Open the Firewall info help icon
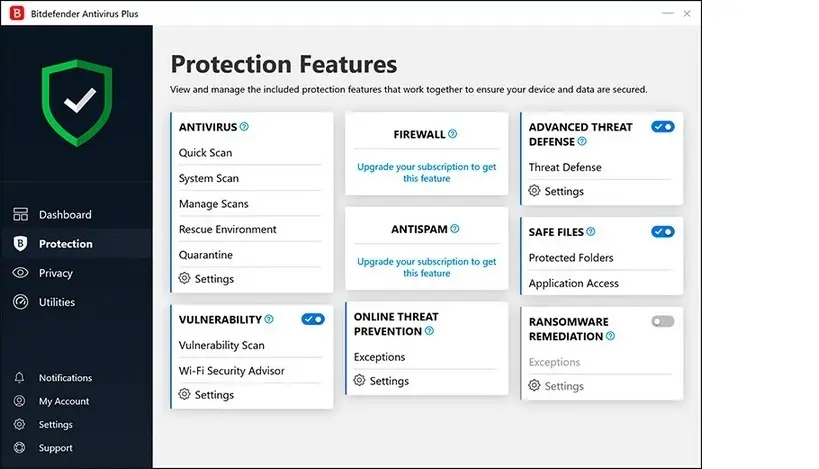Image resolution: width=819 pixels, height=469 pixels. tap(452, 134)
